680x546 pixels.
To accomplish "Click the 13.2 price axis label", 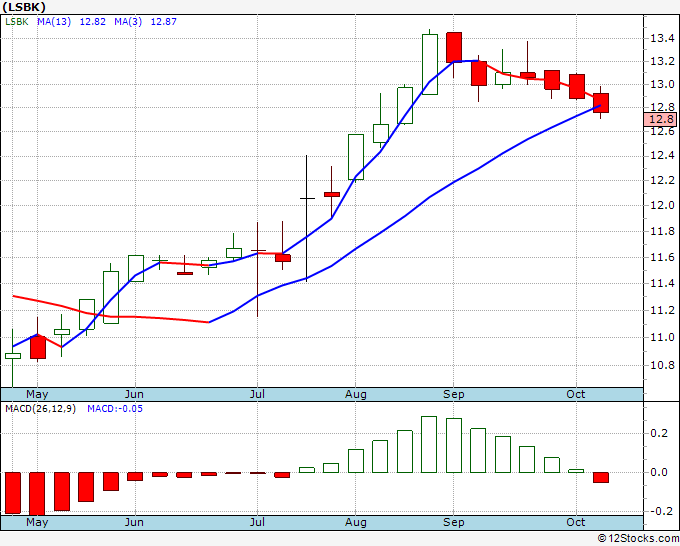I will 662,61.
